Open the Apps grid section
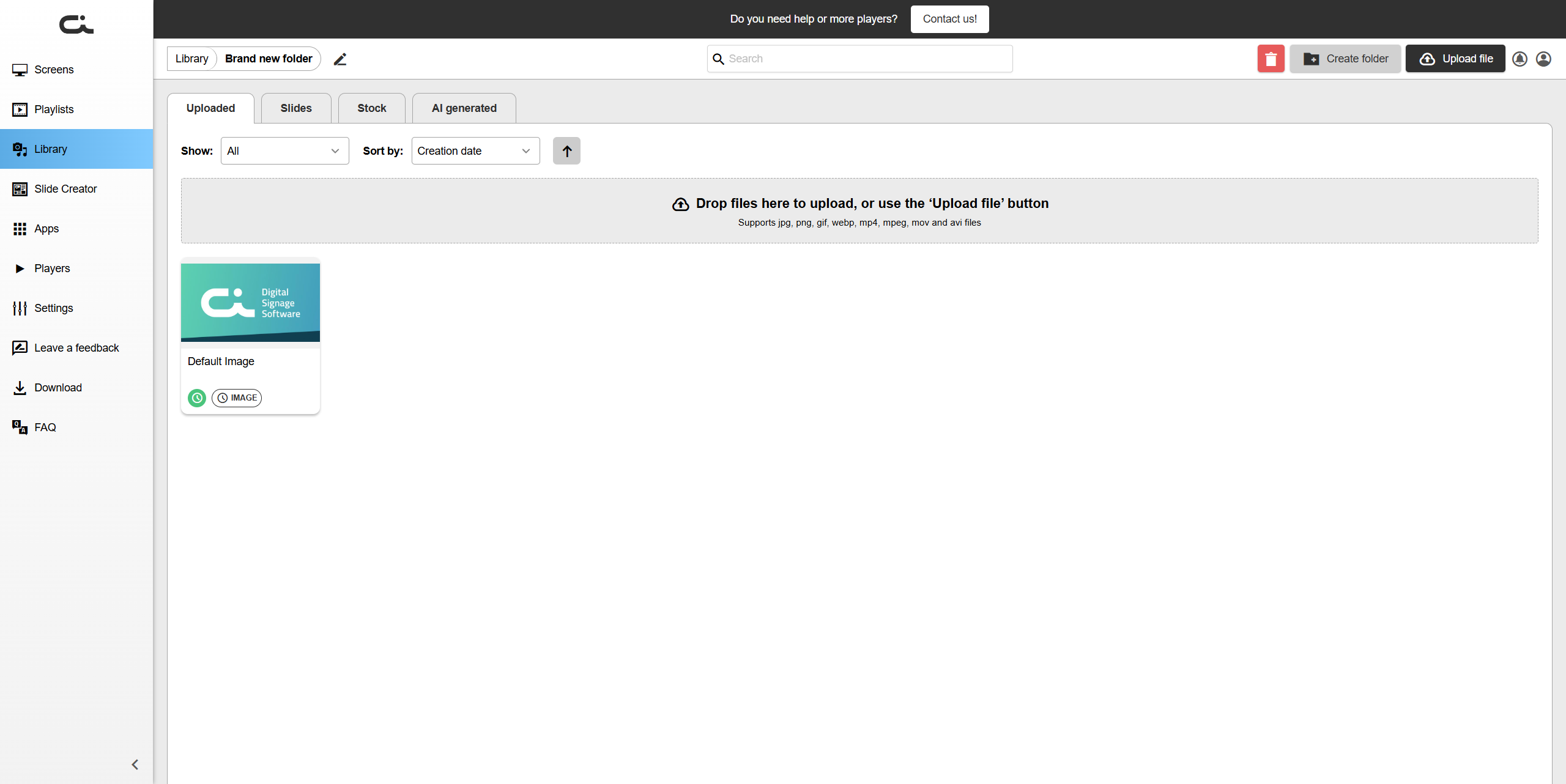This screenshot has width=1566, height=784. 46,229
